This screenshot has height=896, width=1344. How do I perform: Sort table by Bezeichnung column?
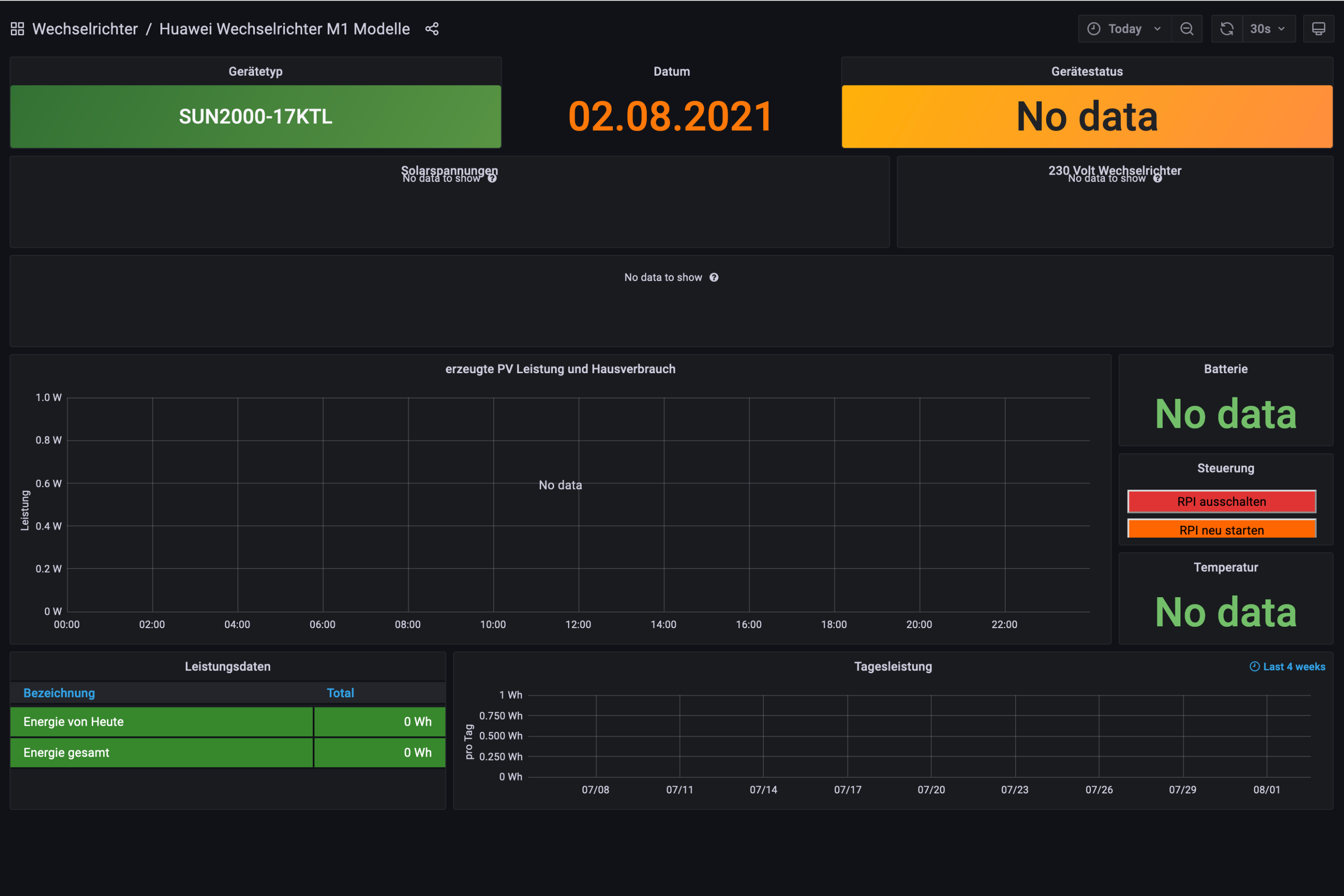pos(59,693)
